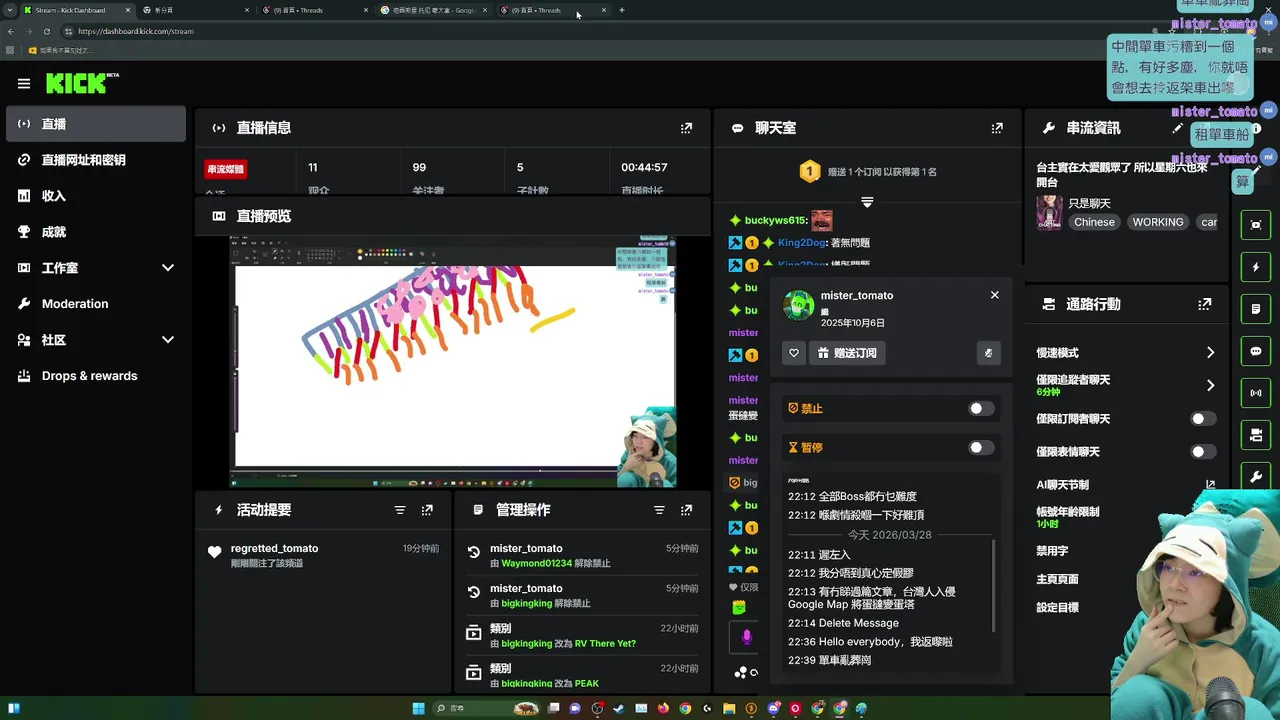Reload the browser page

pyautogui.click(x=46, y=31)
